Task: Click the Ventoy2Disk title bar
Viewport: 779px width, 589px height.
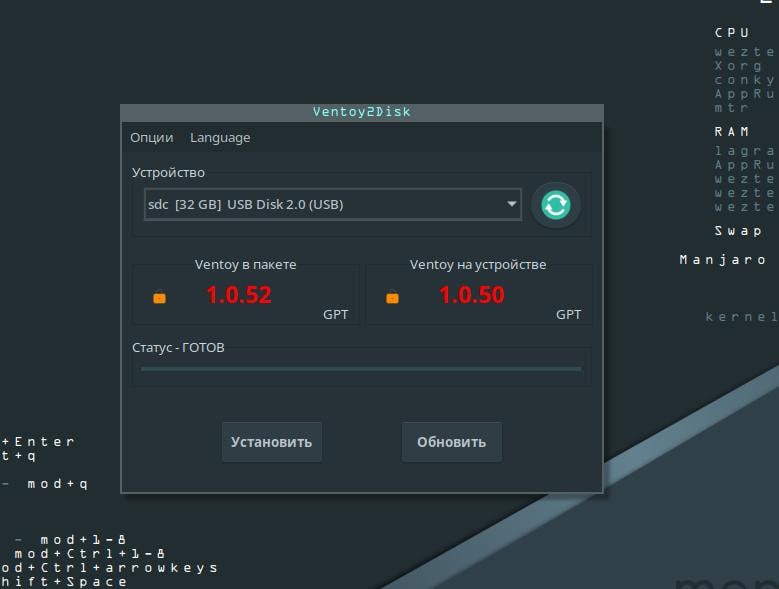Action: coord(362,113)
